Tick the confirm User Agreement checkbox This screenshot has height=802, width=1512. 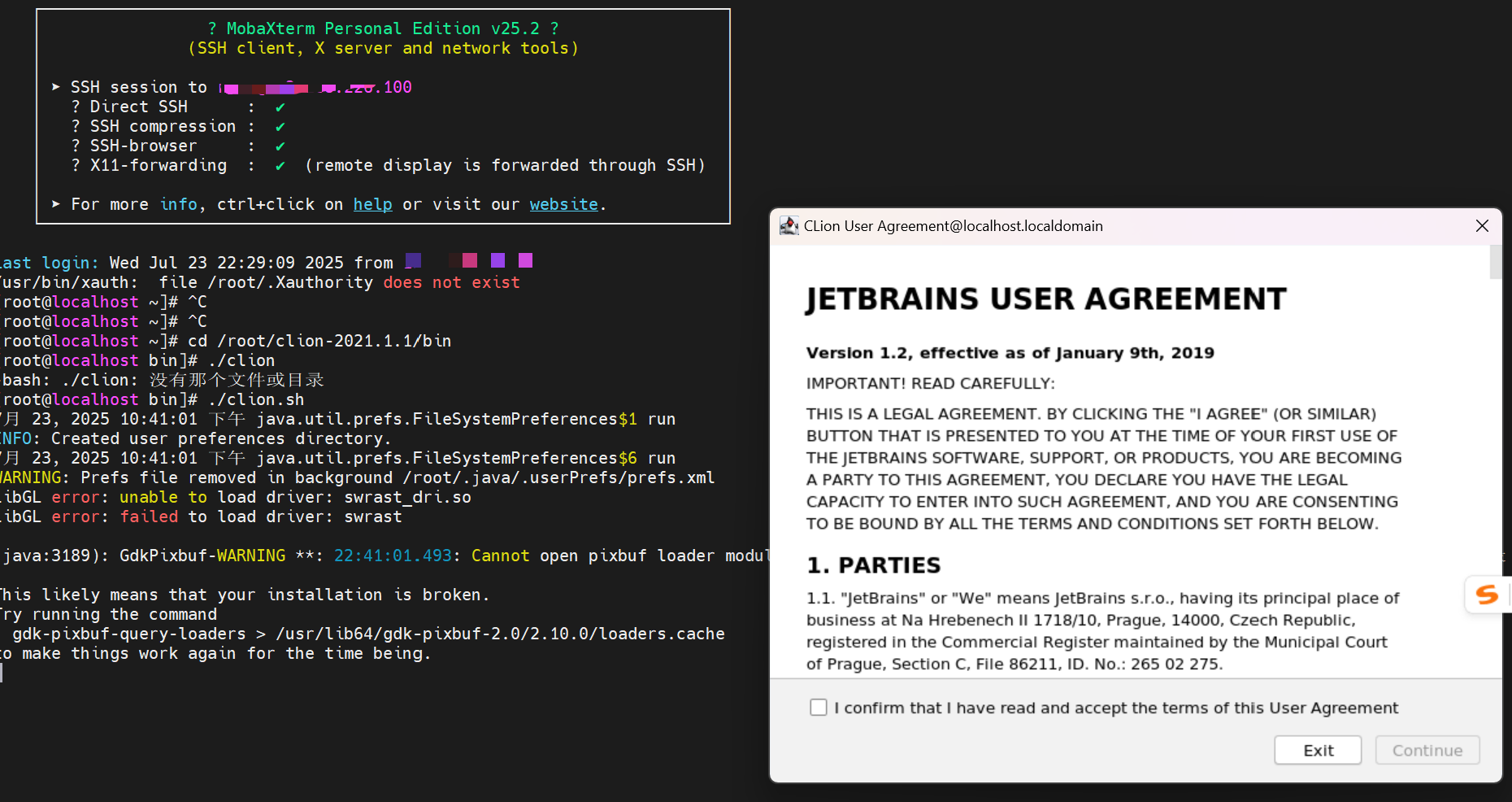pos(819,708)
